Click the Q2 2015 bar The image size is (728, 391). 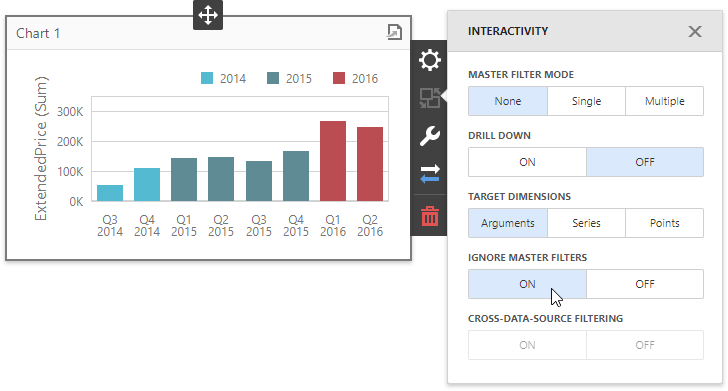click(x=221, y=179)
